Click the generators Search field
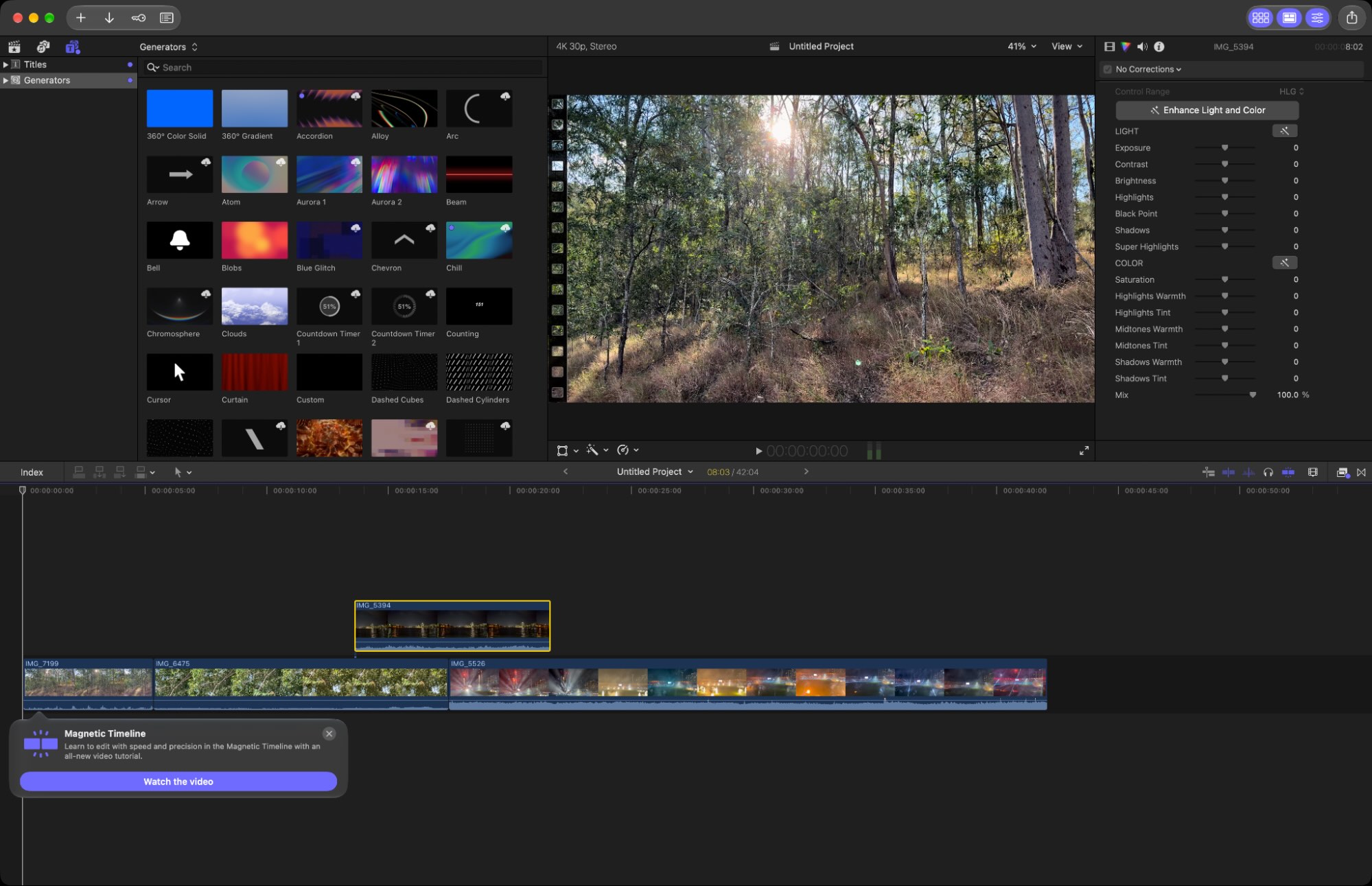This screenshot has width=1372, height=886. pyautogui.click(x=343, y=67)
